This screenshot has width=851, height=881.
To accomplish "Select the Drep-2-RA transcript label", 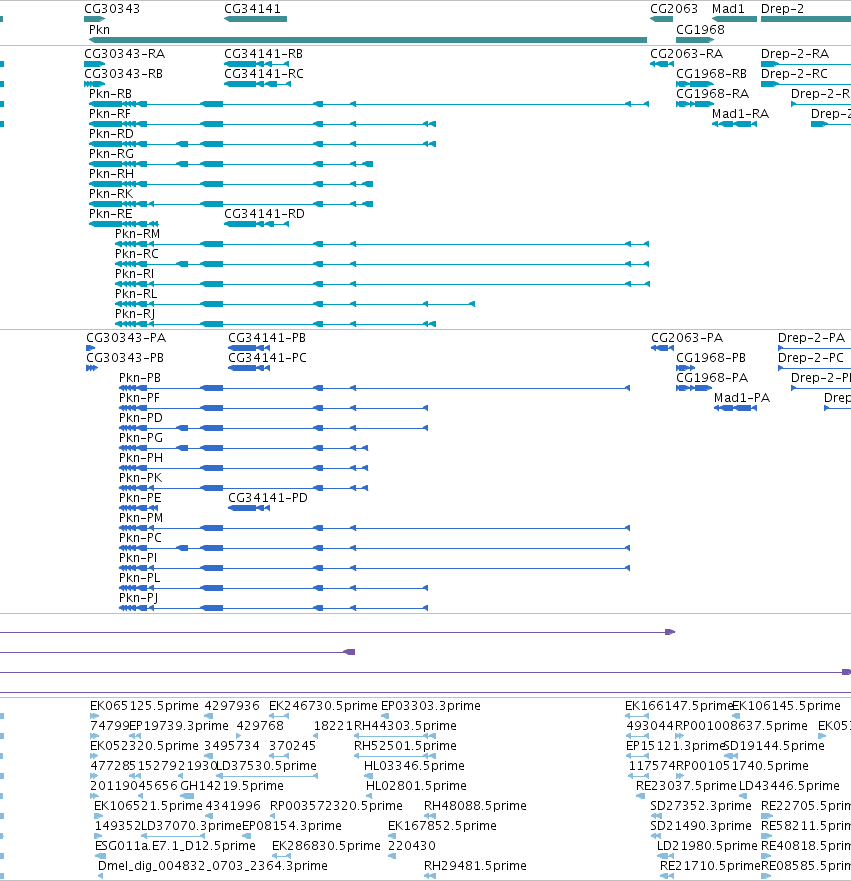I will pos(795,54).
